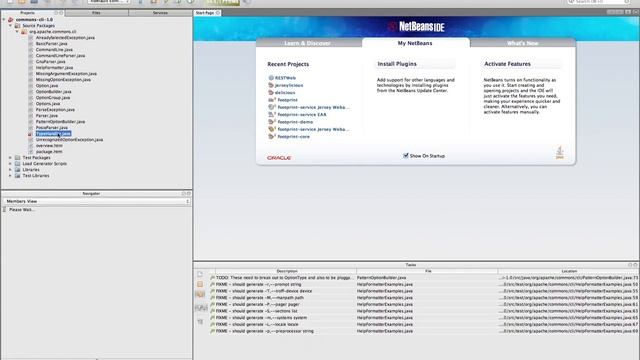Open the footprint-demo recent project

point(295,122)
